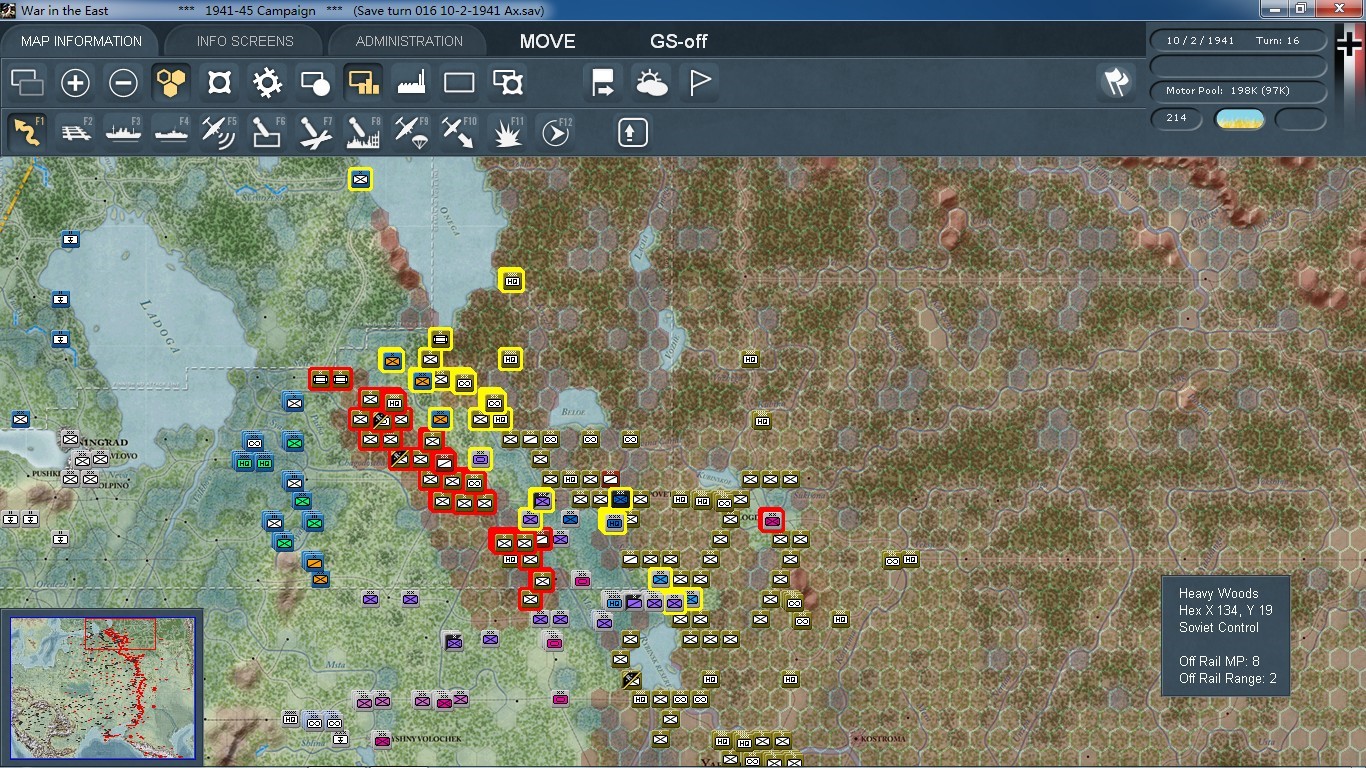
Task: Toggle the factory icon in the toolbar
Action: tap(411, 83)
